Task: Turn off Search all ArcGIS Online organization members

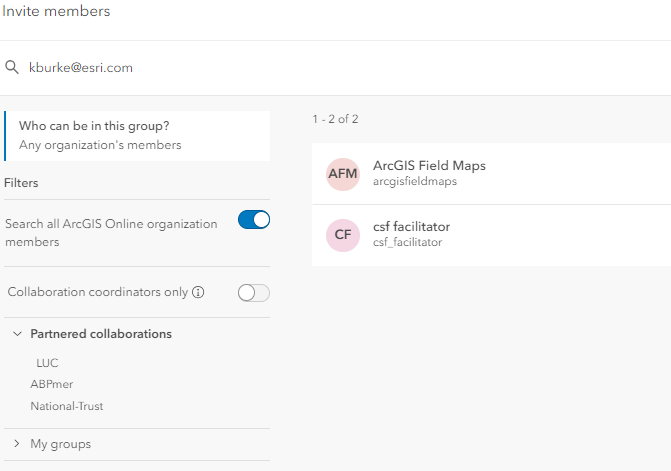Action: click(x=254, y=220)
